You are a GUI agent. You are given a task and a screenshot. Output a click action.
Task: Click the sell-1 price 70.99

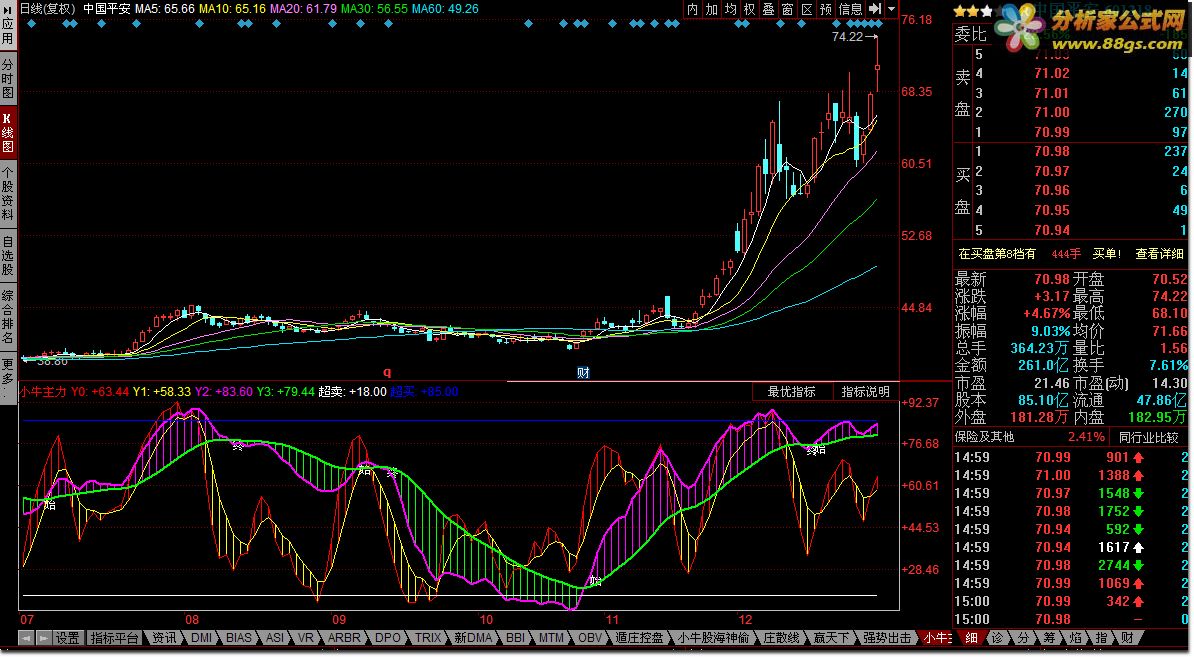click(1052, 132)
